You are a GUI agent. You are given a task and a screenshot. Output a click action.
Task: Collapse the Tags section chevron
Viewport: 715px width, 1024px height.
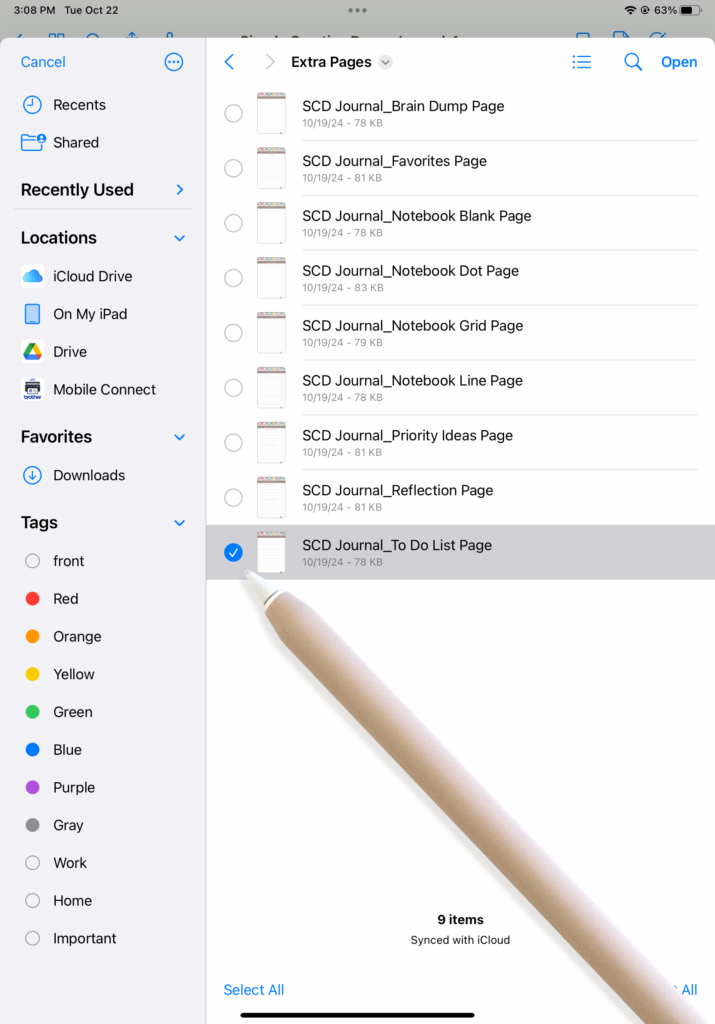[180, 523]
